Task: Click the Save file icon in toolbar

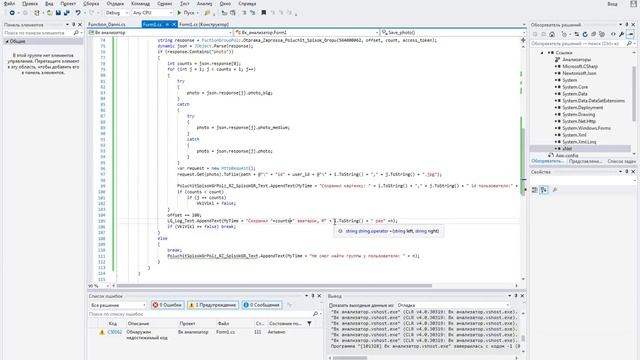Action: pyautogui.click(x=58, y=13)
